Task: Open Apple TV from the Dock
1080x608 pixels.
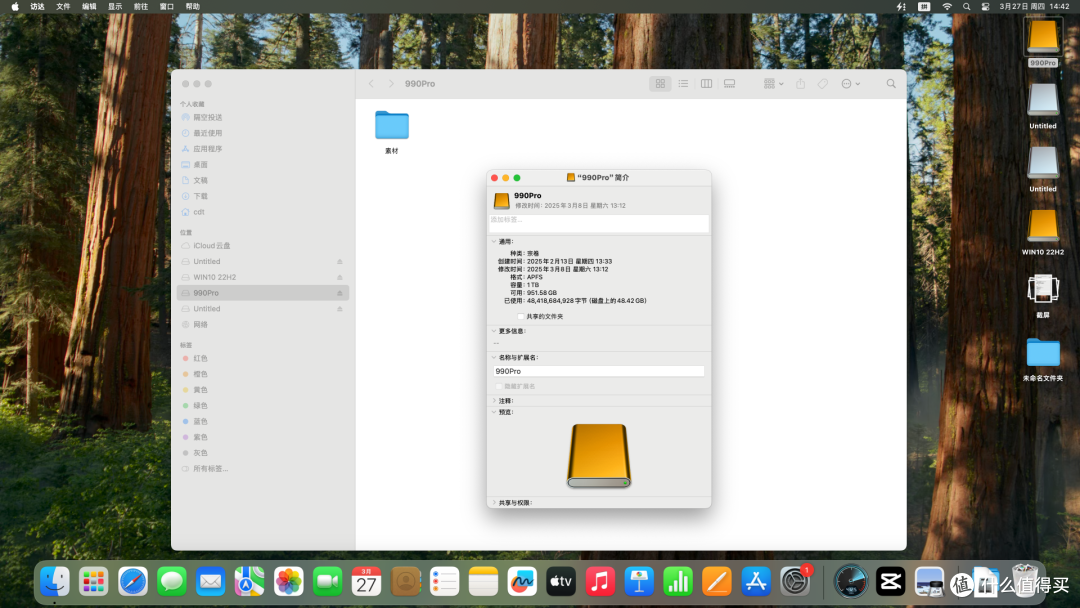Action: [561, 582]
